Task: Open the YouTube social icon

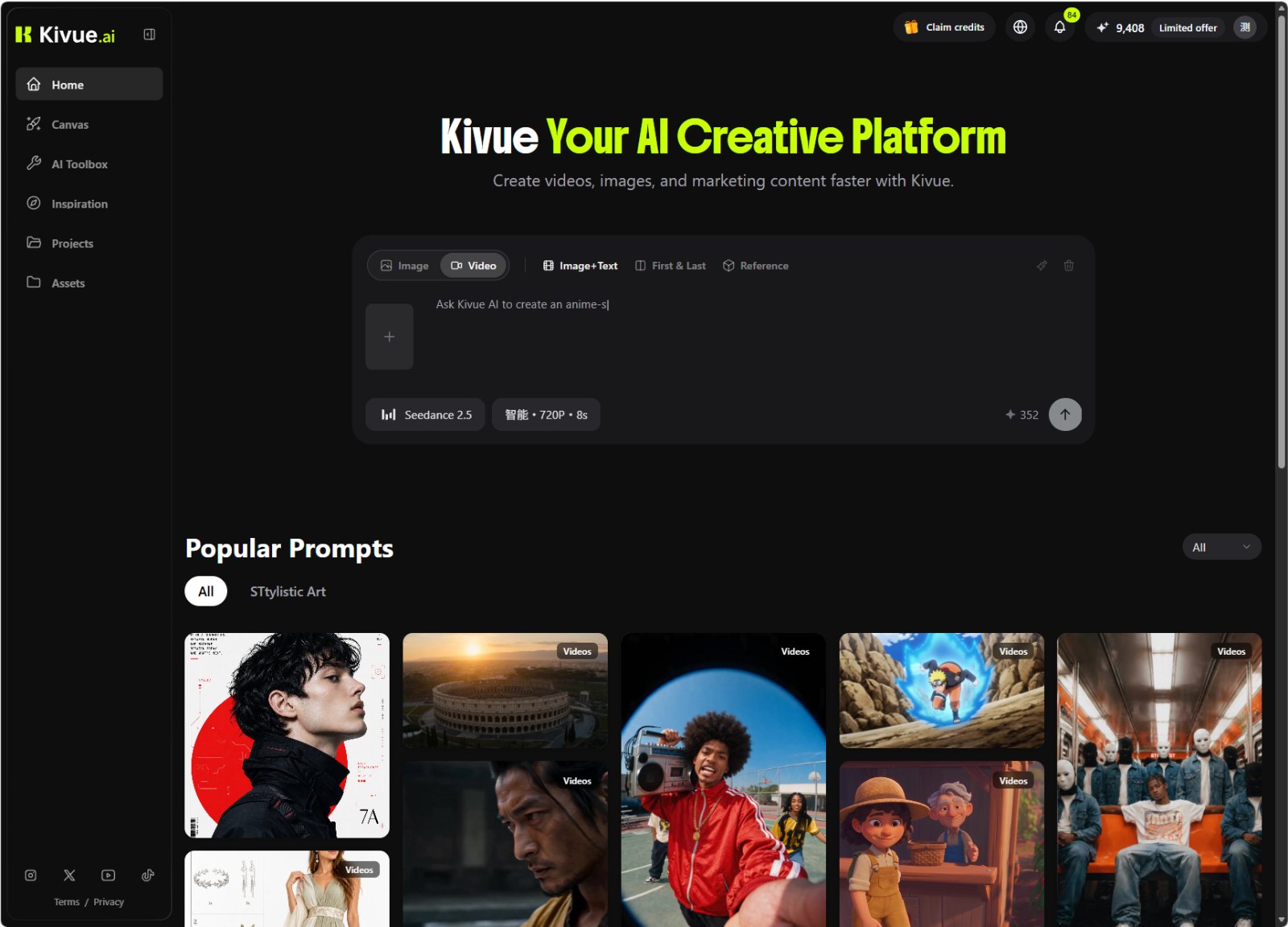Action: click(109, 875)
